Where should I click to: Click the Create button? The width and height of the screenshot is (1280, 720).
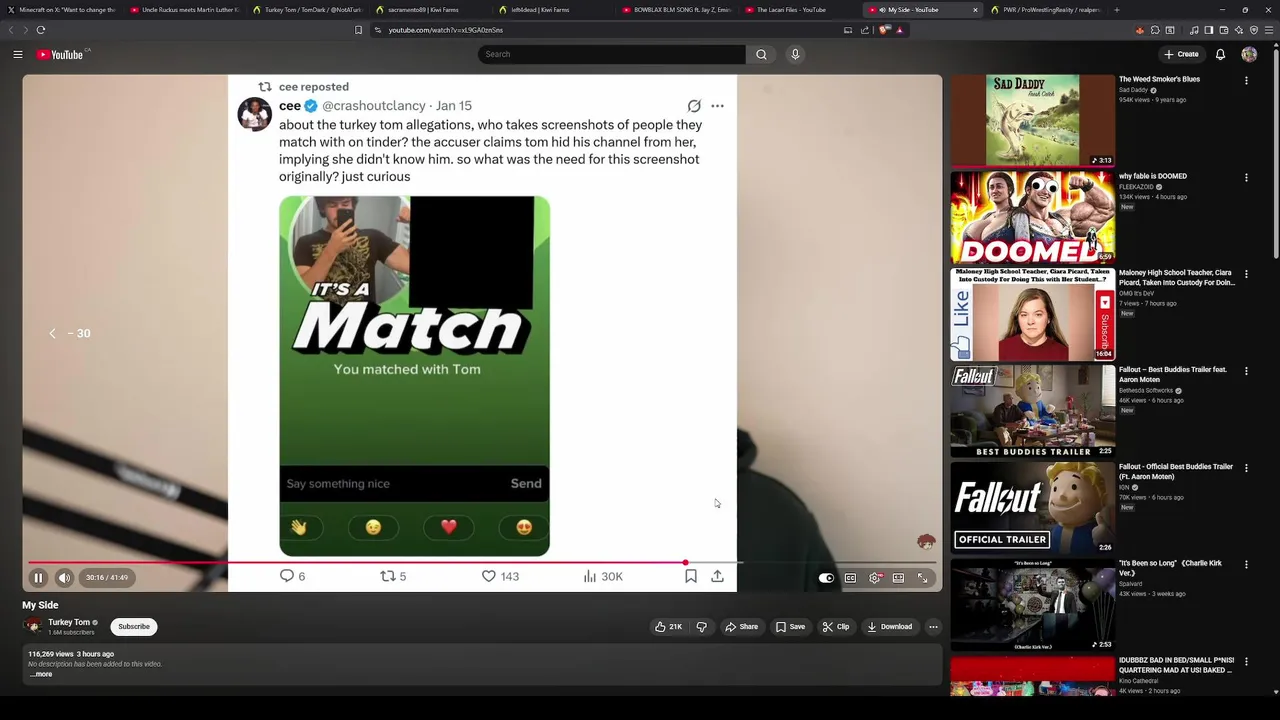pyautogui.click(x=1181, y=54)
